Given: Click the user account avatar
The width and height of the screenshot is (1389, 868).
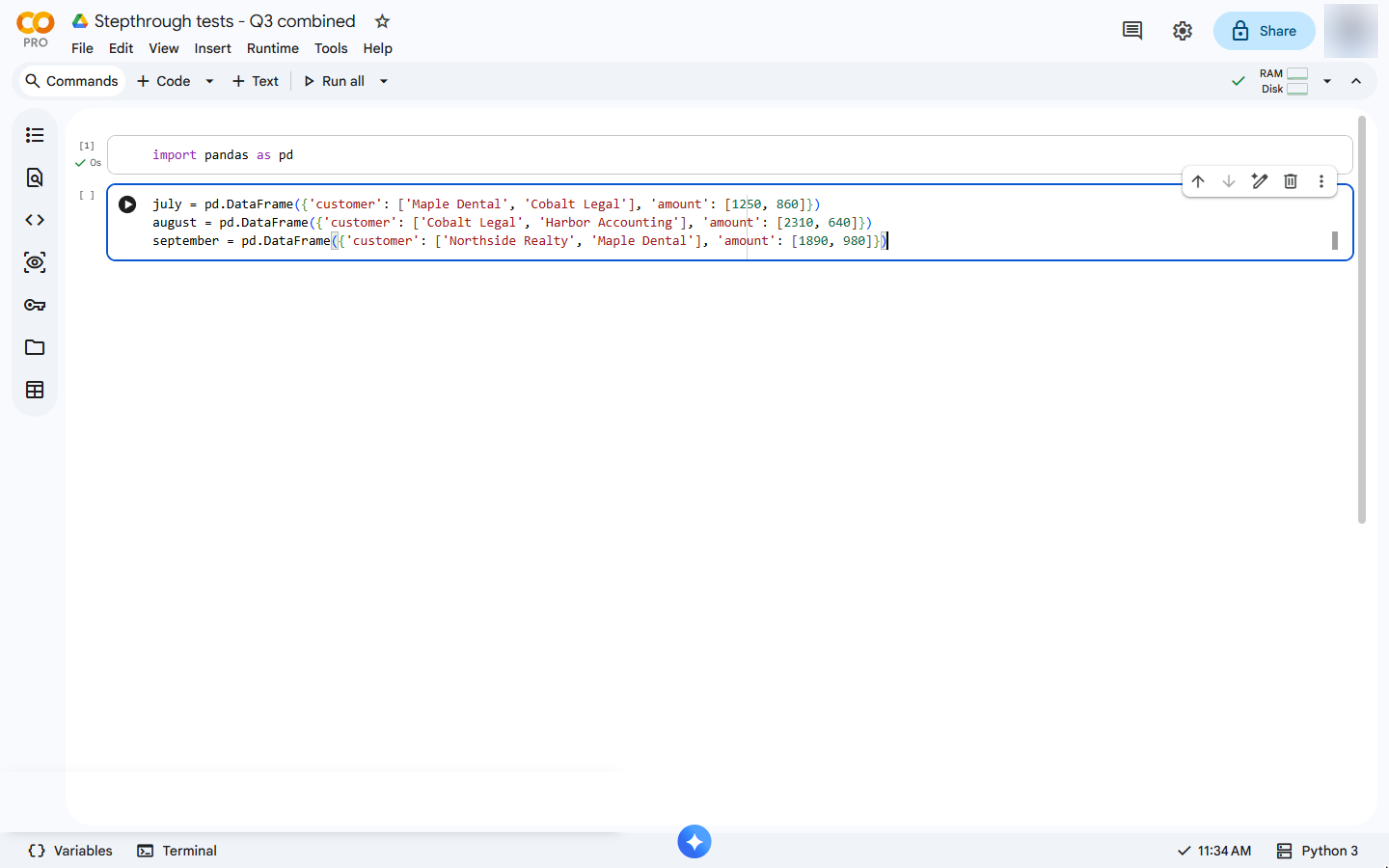Looking at the screenshot, I should [1350, 31].
